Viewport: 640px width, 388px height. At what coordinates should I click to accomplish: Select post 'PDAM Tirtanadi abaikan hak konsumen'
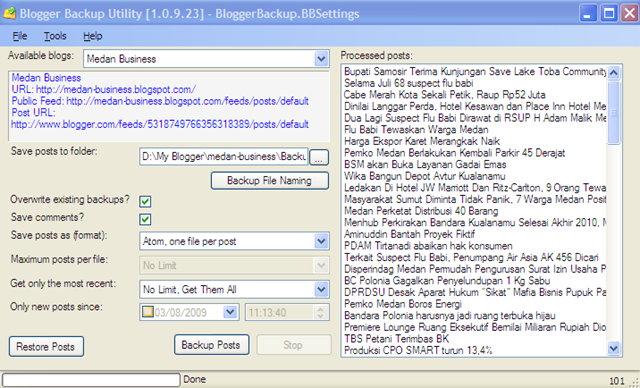(428, 246)
